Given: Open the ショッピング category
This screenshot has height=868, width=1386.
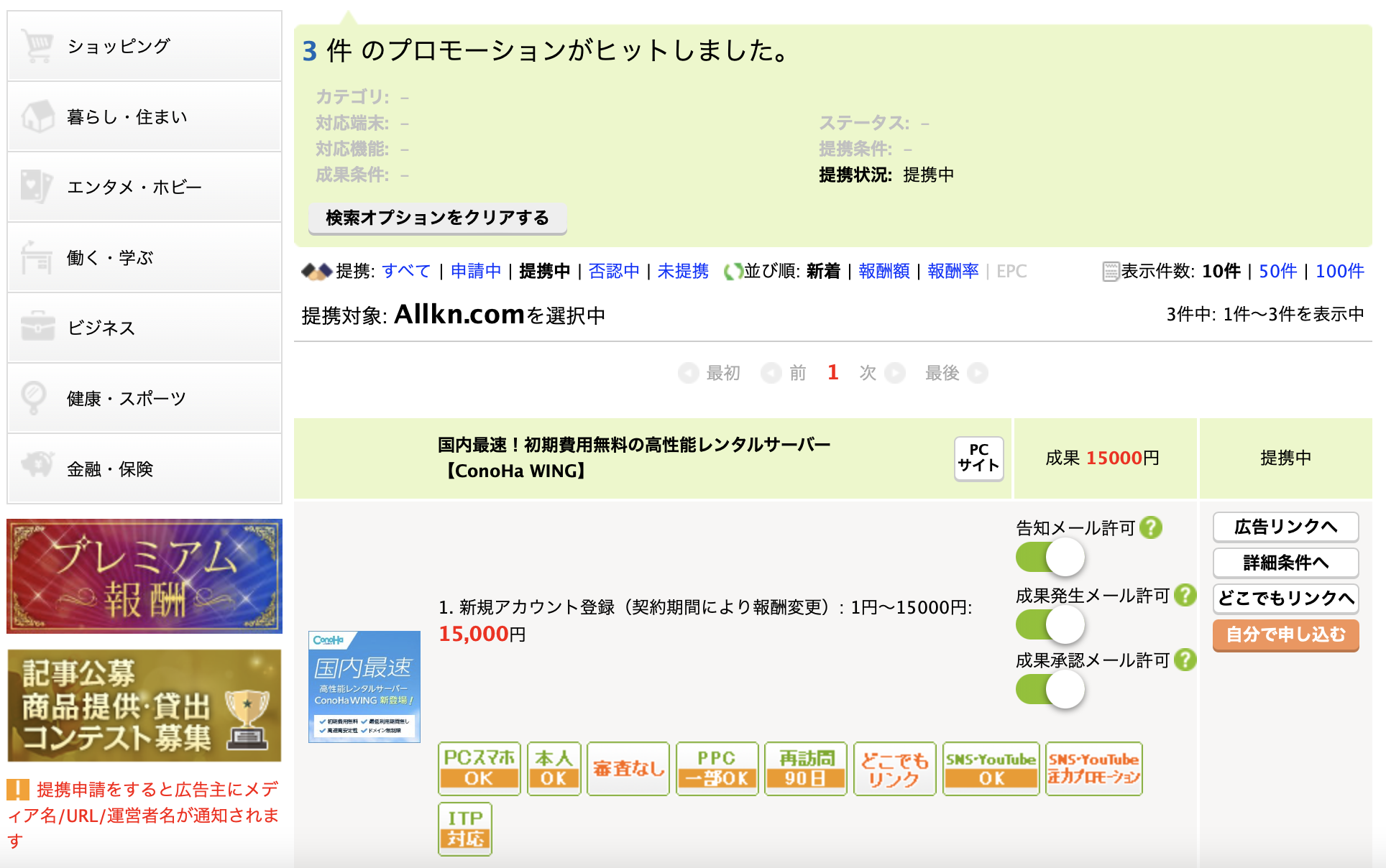Looking at the screenshot, I should 144,45.
